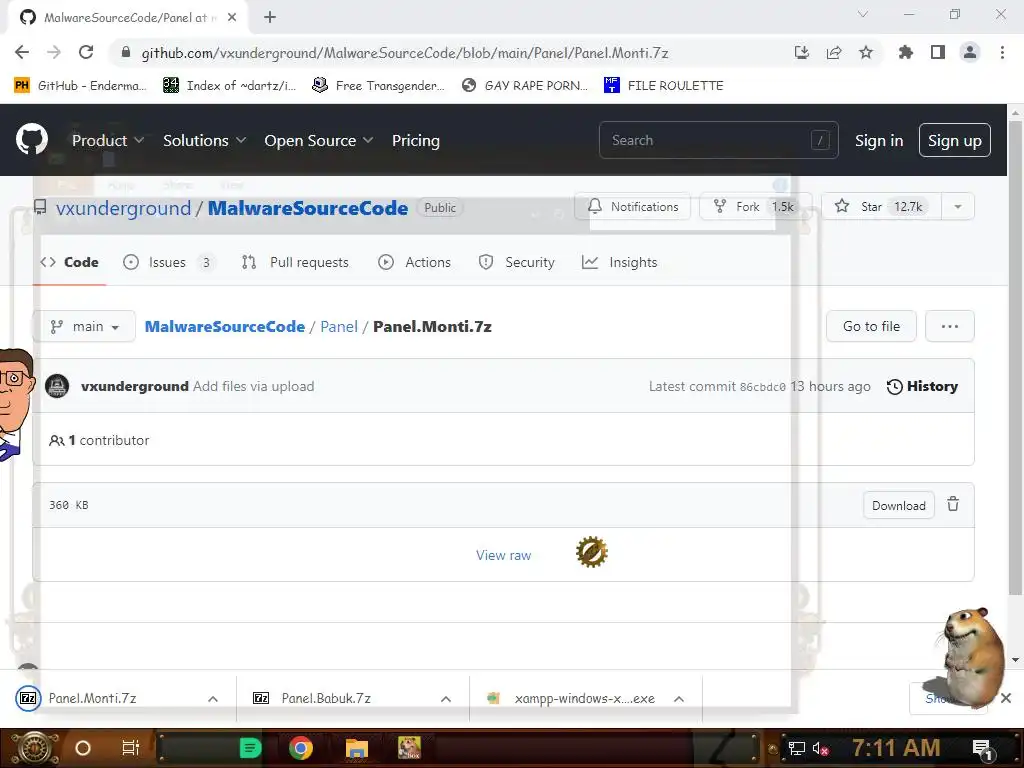The height and width of the screenshot is (768, 1024).
Task: Open the Issues tab
Action: coord(168,262)
